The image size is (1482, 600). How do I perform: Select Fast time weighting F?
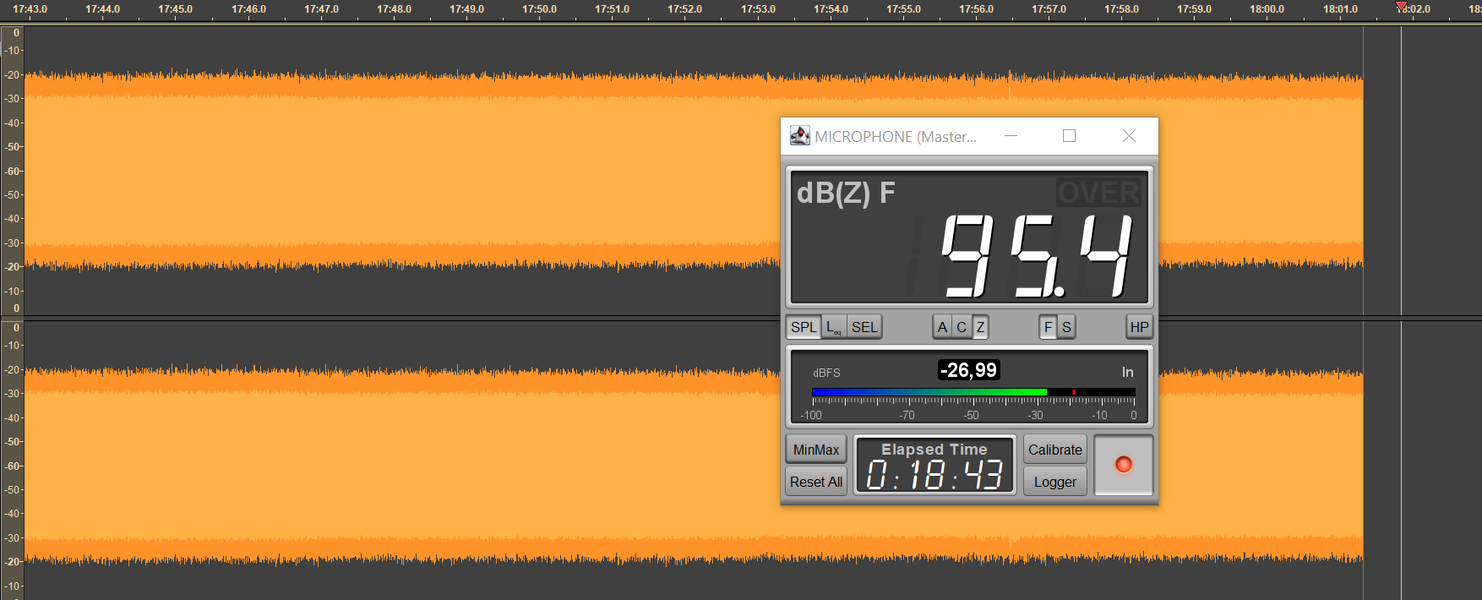[x=1048, y=327]
